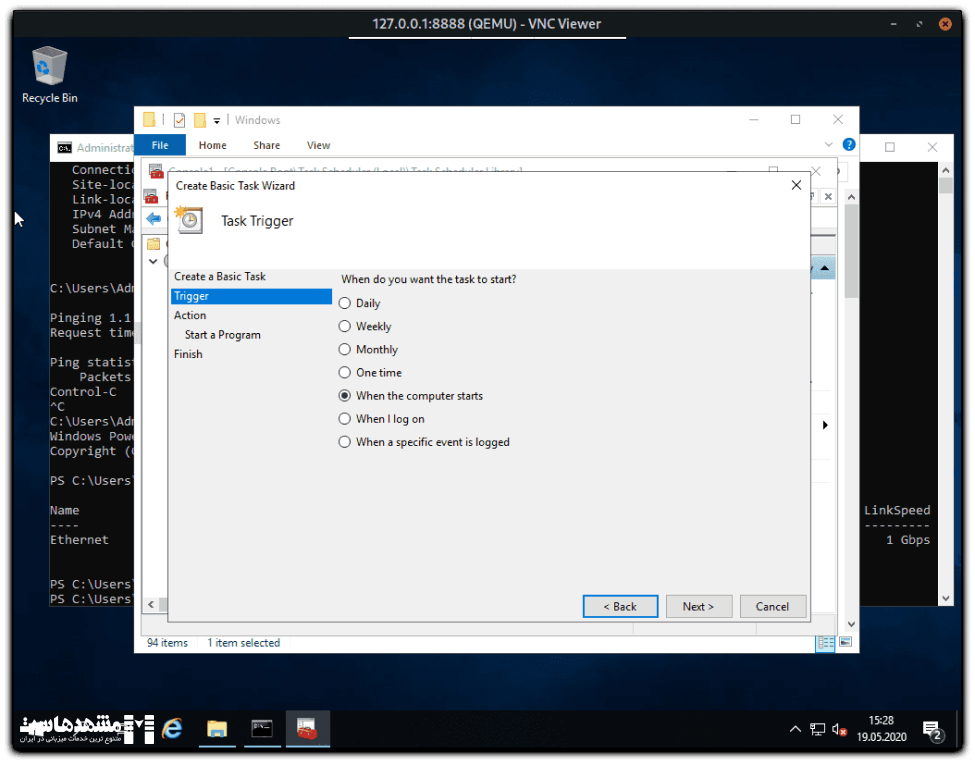
Task: Switch to the View ribbon tab
Action: pos(318,145)
